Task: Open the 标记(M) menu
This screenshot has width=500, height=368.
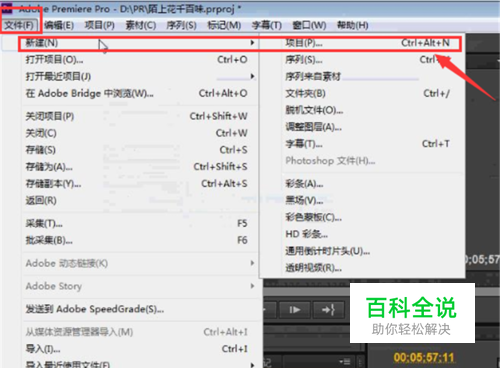Action: (x=224, y=25)
